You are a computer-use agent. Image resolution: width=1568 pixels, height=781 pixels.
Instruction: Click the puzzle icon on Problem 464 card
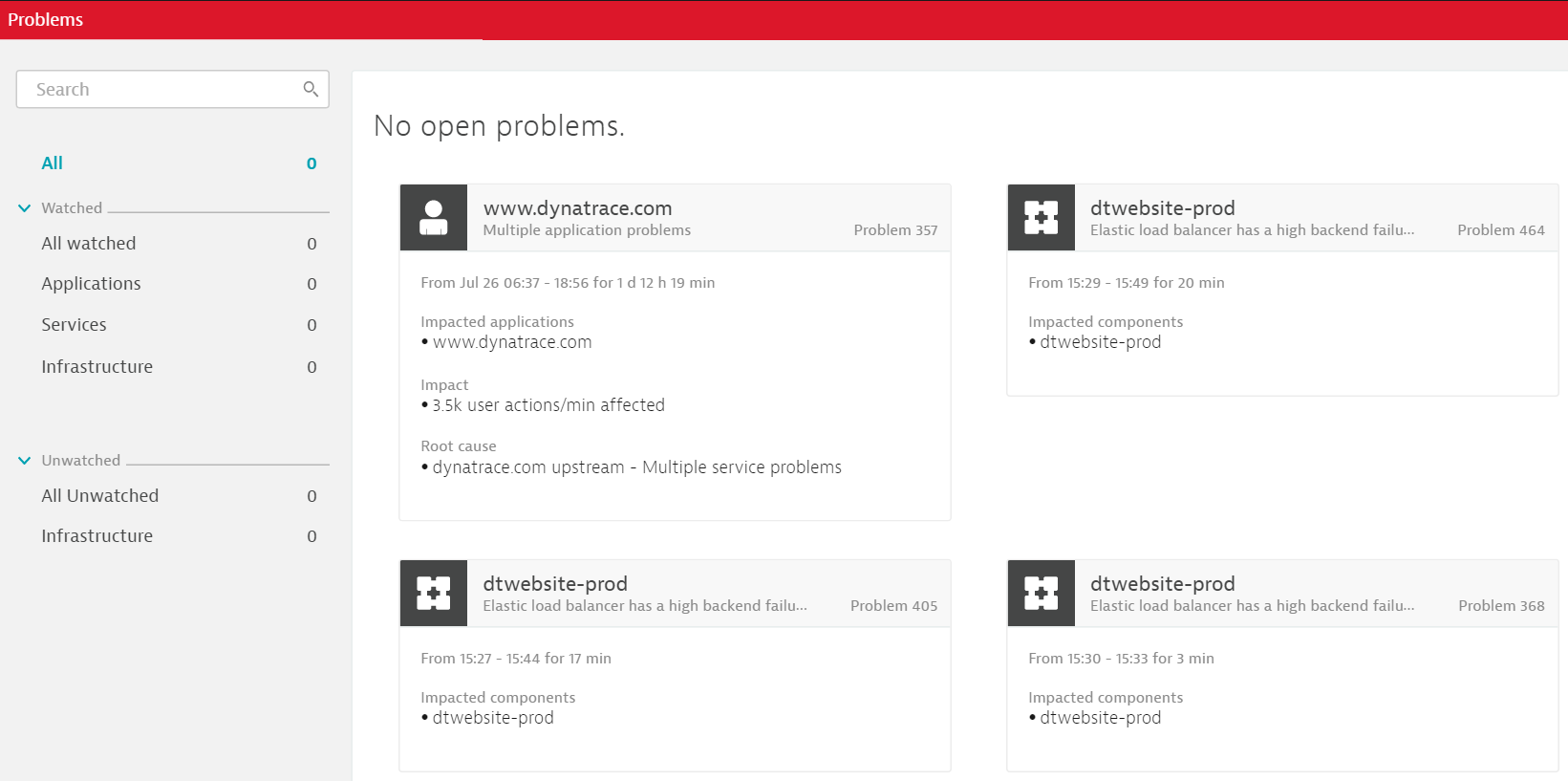(x=1042, y=218)
